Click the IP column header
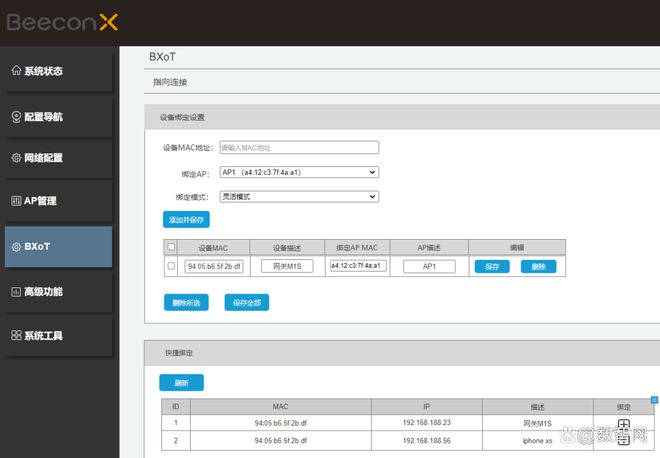660x458 pixels. [x=427, y=407]
